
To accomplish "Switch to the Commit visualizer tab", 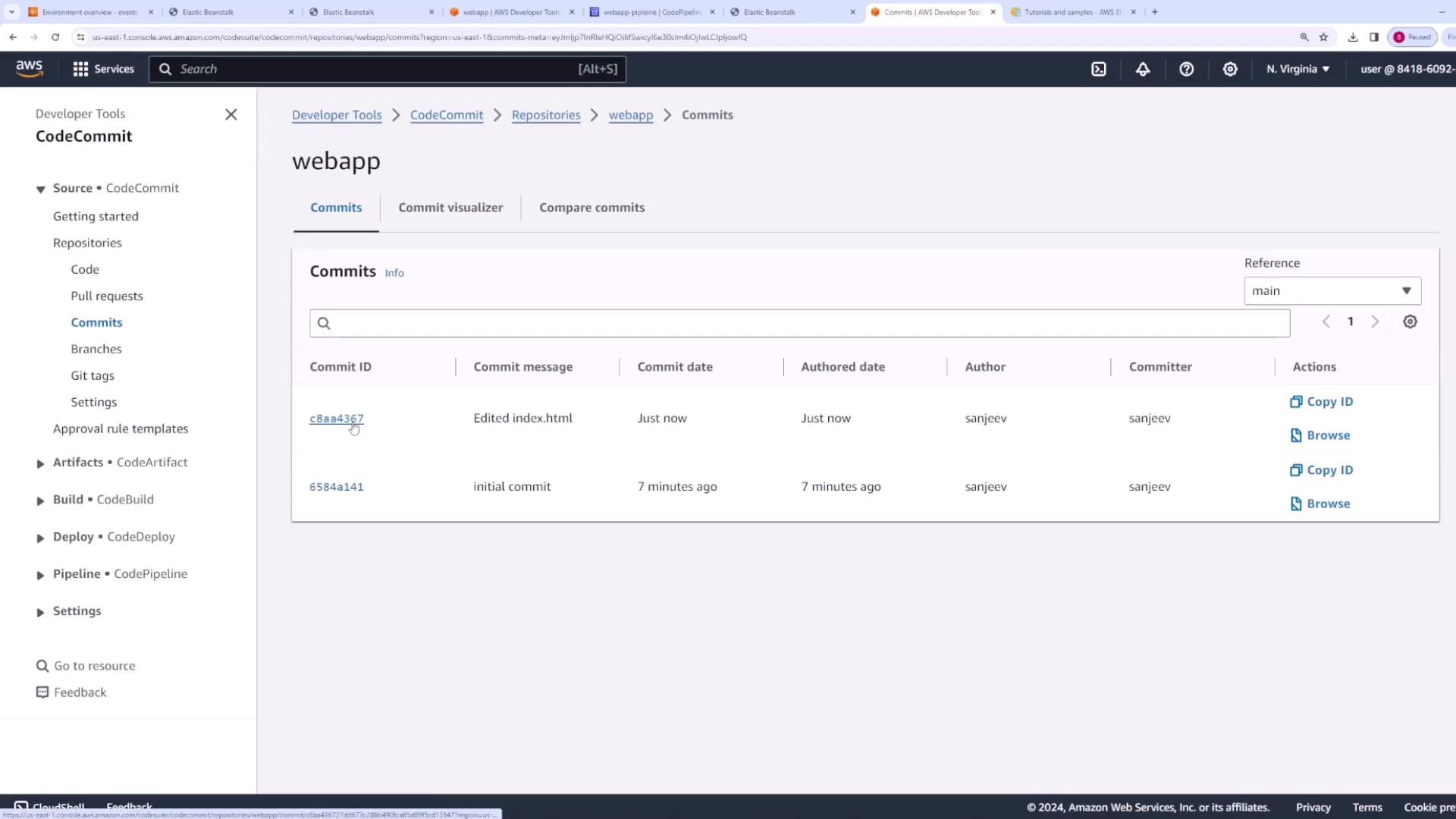I will pos(450,208).
